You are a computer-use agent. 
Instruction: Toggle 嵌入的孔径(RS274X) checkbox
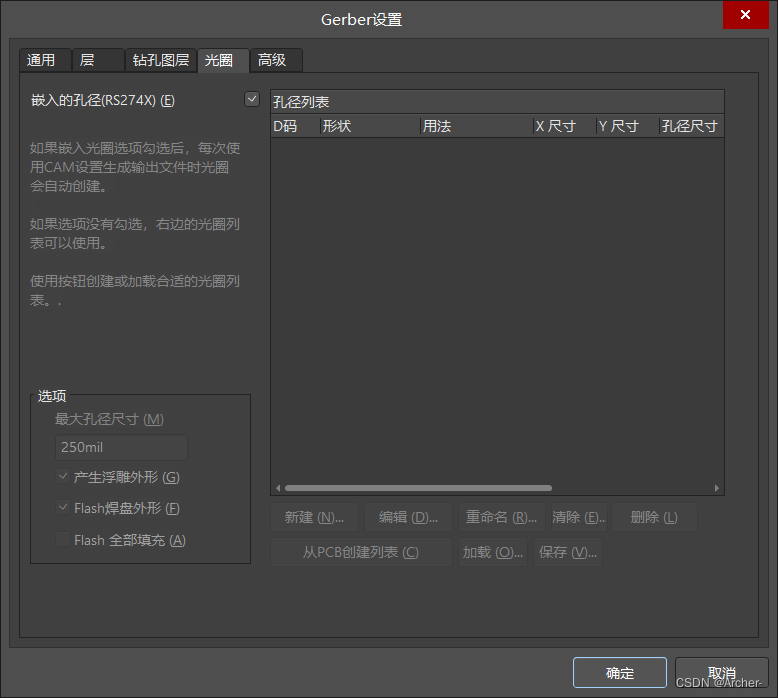[x=252, y=99]
